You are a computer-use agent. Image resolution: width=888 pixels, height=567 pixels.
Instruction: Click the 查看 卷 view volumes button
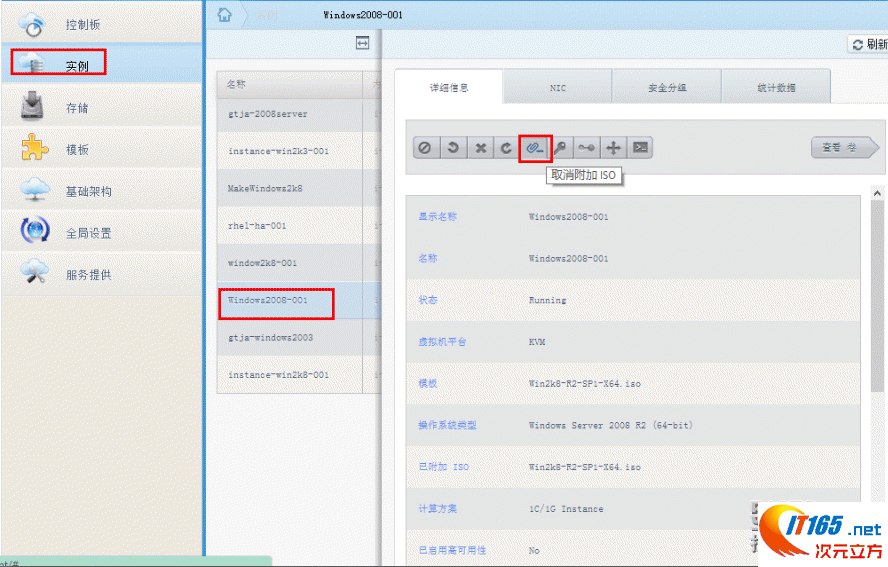845,148
